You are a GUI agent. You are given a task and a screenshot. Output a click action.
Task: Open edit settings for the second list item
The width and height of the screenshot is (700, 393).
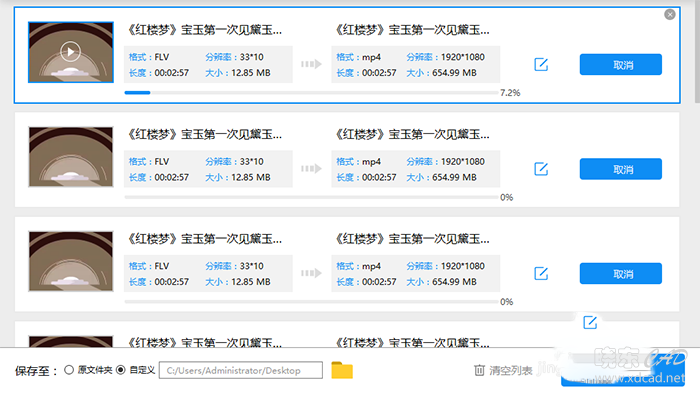coord(541,169)
